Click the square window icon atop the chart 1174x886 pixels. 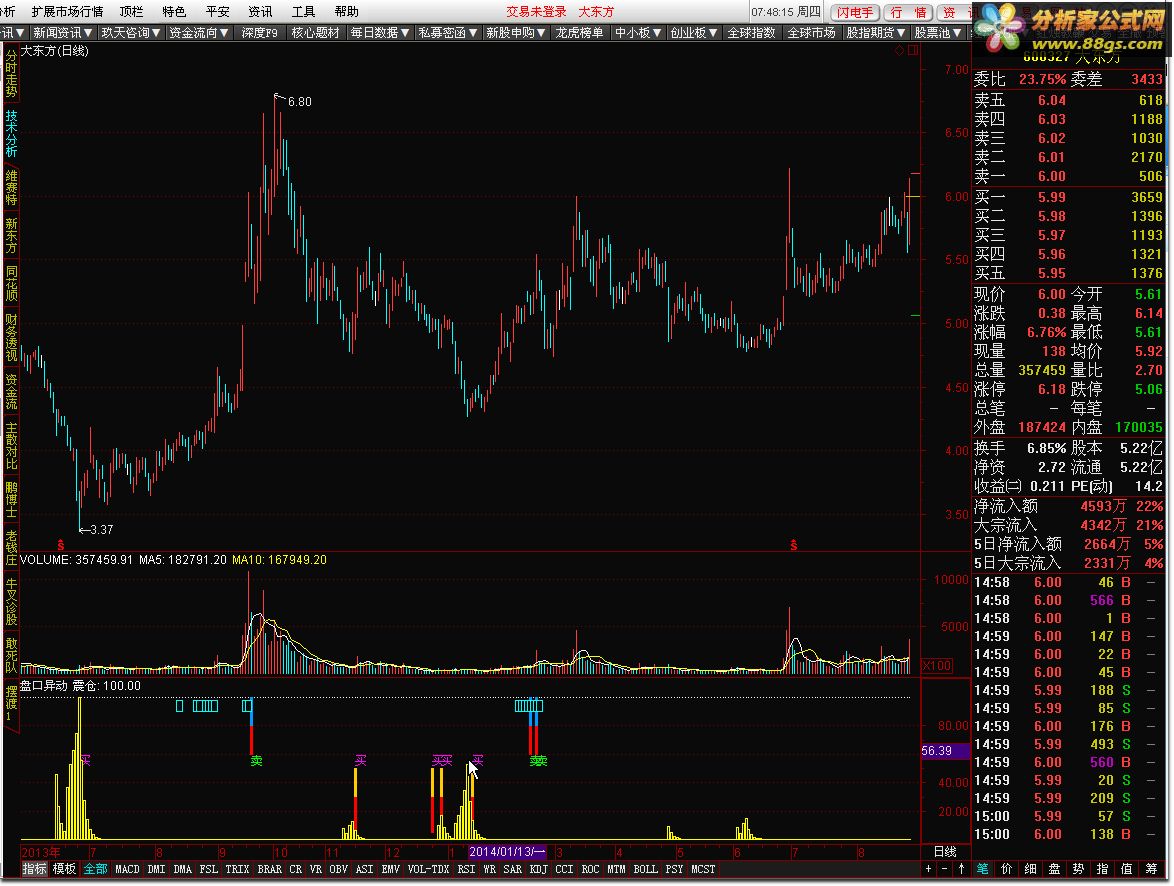[x=913, y=50]
